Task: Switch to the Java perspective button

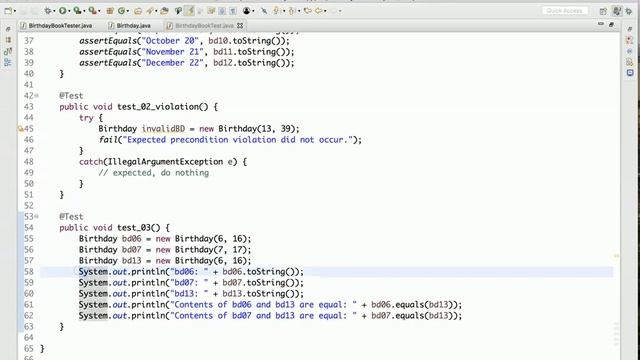Action: click(617, 11)
